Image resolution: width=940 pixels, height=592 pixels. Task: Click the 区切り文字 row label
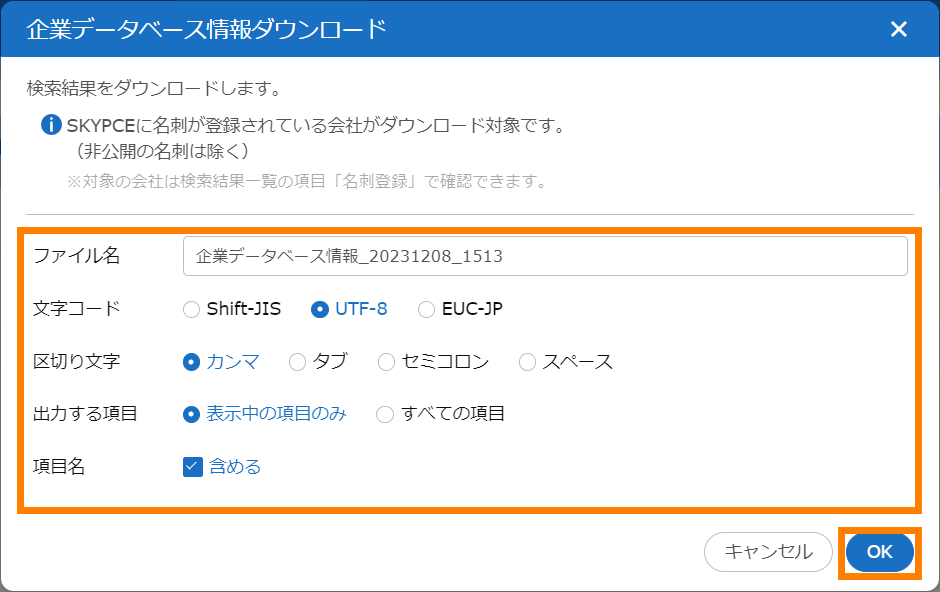pyautogui.click(x=76, y=362)
